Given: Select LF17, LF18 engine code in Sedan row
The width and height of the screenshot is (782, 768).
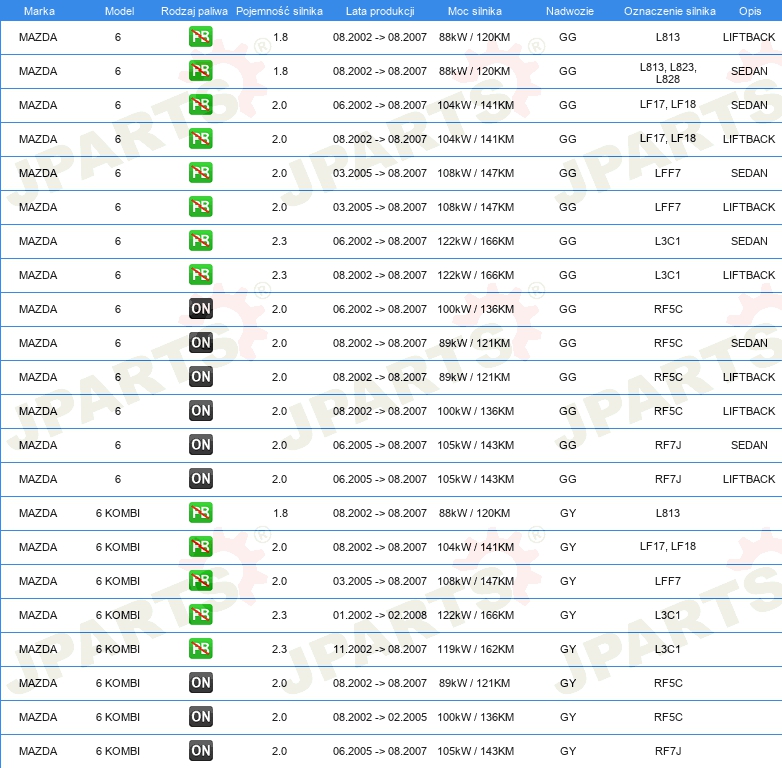Looking at the screenshot, I should (668, 104).
